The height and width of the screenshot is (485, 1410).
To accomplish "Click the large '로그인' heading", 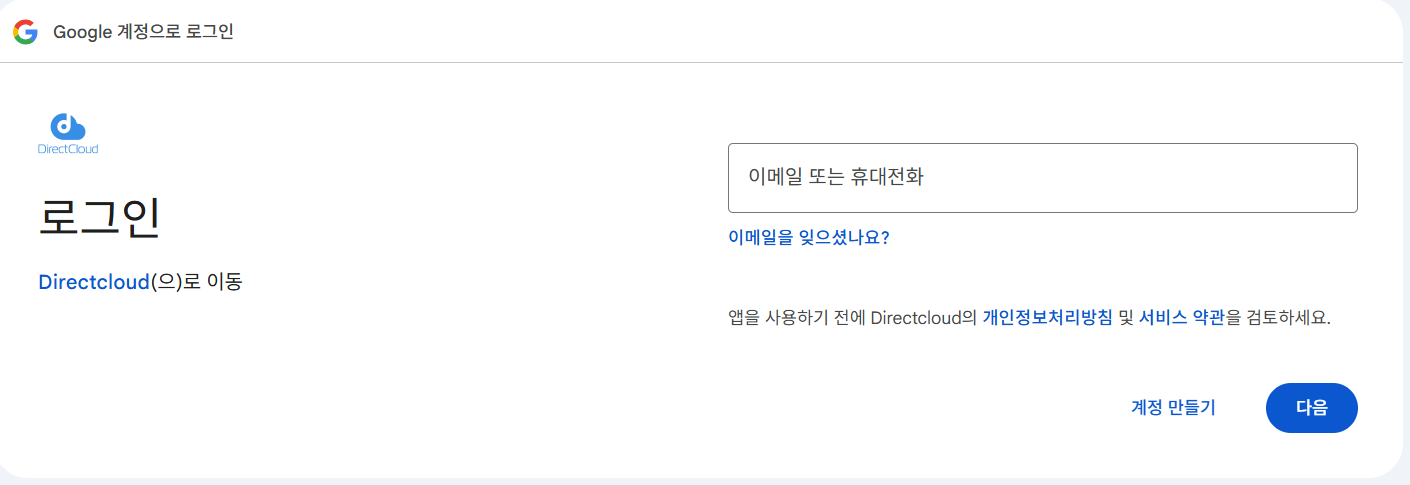I will (x=99, y=218).
